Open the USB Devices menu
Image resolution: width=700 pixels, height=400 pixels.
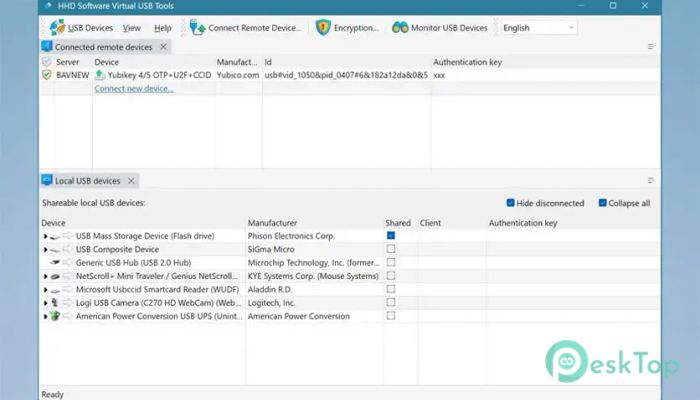pyautogui.click(x=90, y=28)
